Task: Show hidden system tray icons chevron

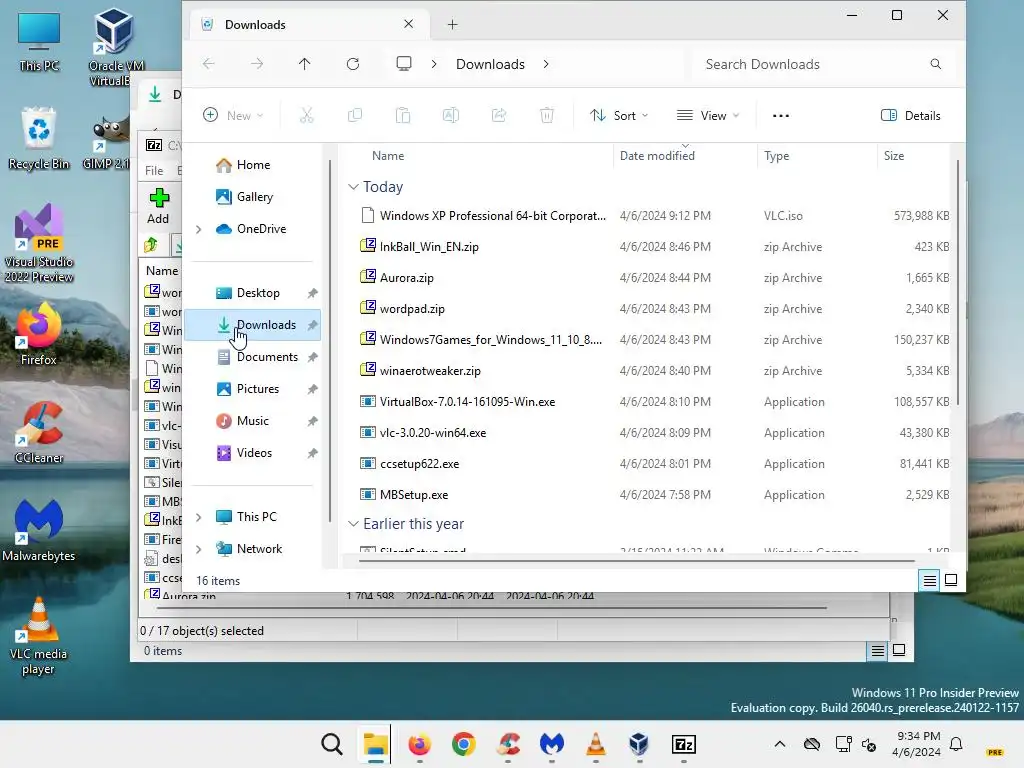Action: point(780,744)
